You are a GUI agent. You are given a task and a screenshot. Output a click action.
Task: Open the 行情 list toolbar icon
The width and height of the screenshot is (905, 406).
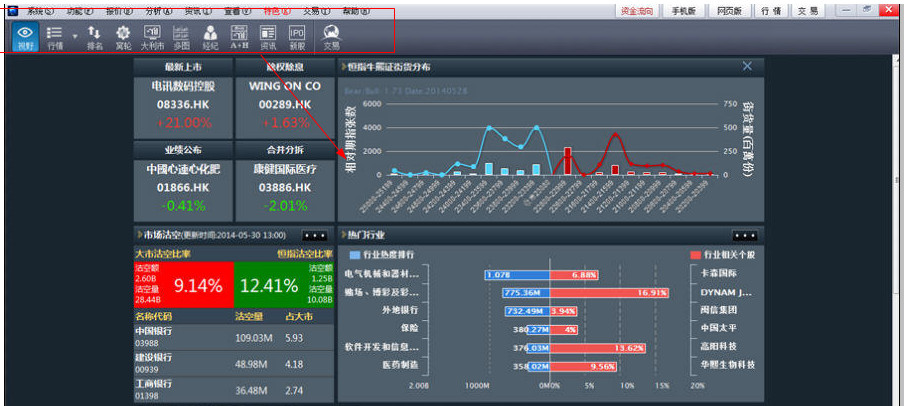click(55, 37)
